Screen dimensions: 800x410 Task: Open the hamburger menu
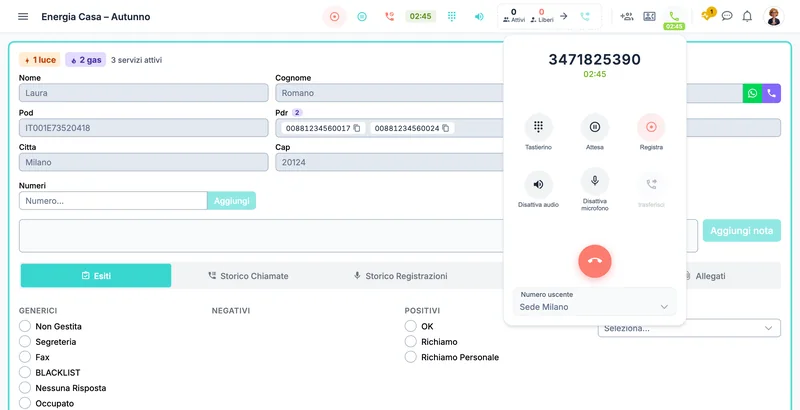click(23, 16)
